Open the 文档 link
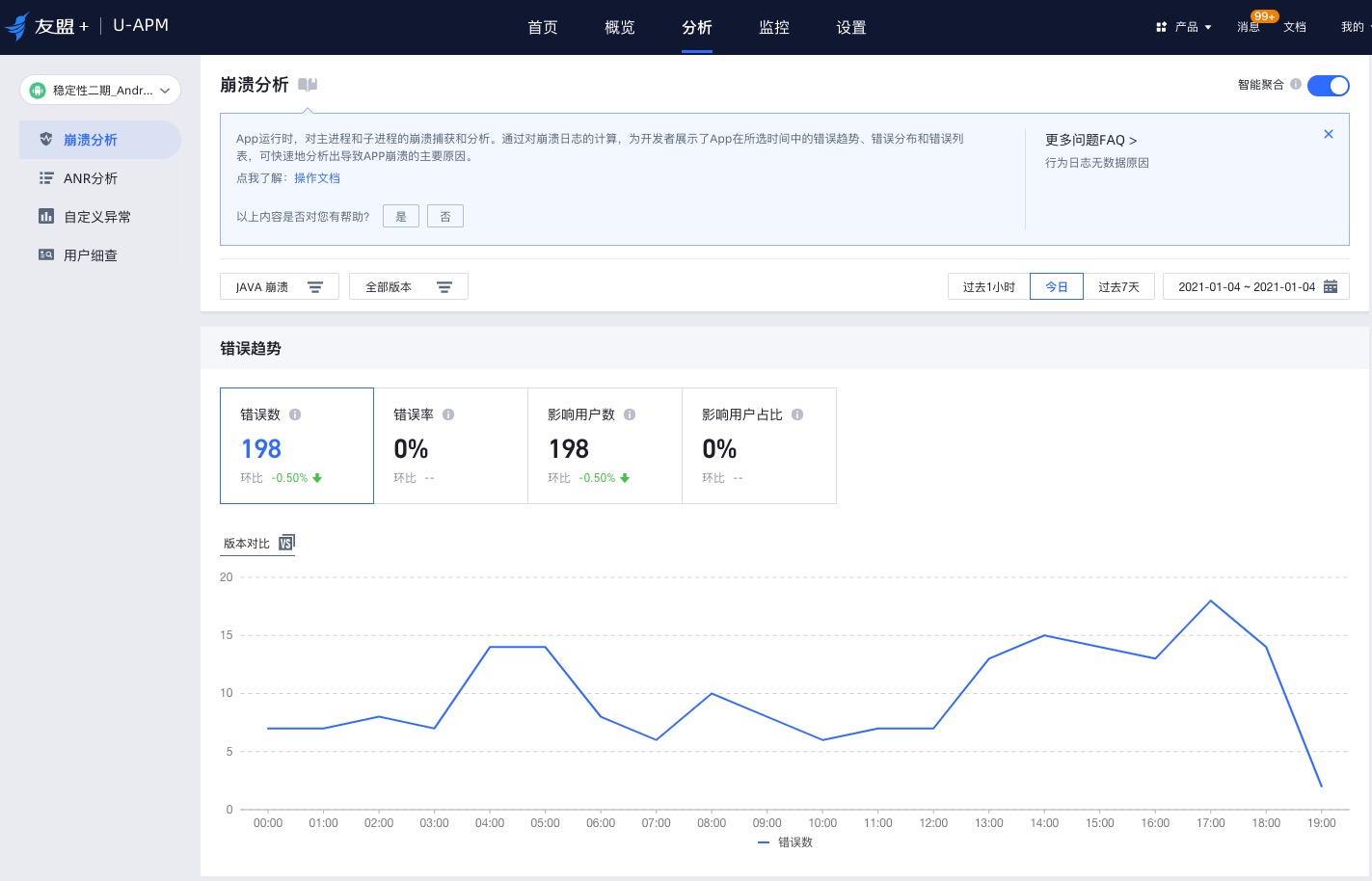This screenshot has height=881, width=1372. (x=1295, y=27)
